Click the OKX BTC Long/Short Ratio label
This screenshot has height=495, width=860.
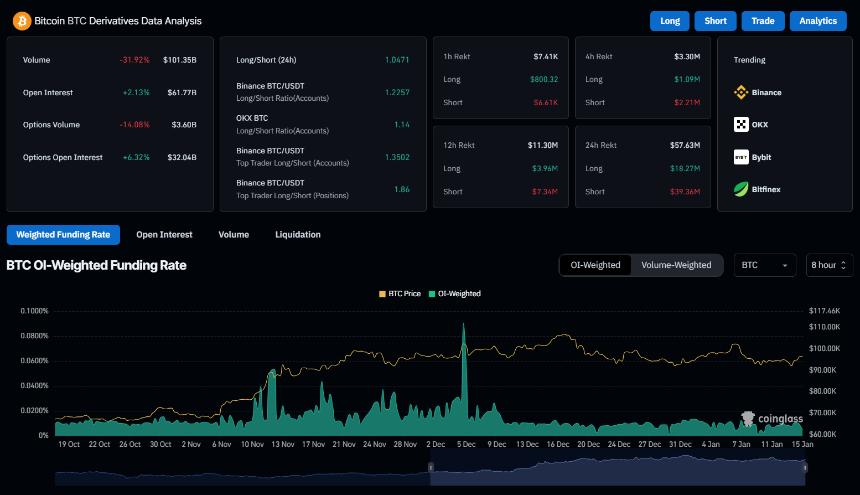point(282,124)
